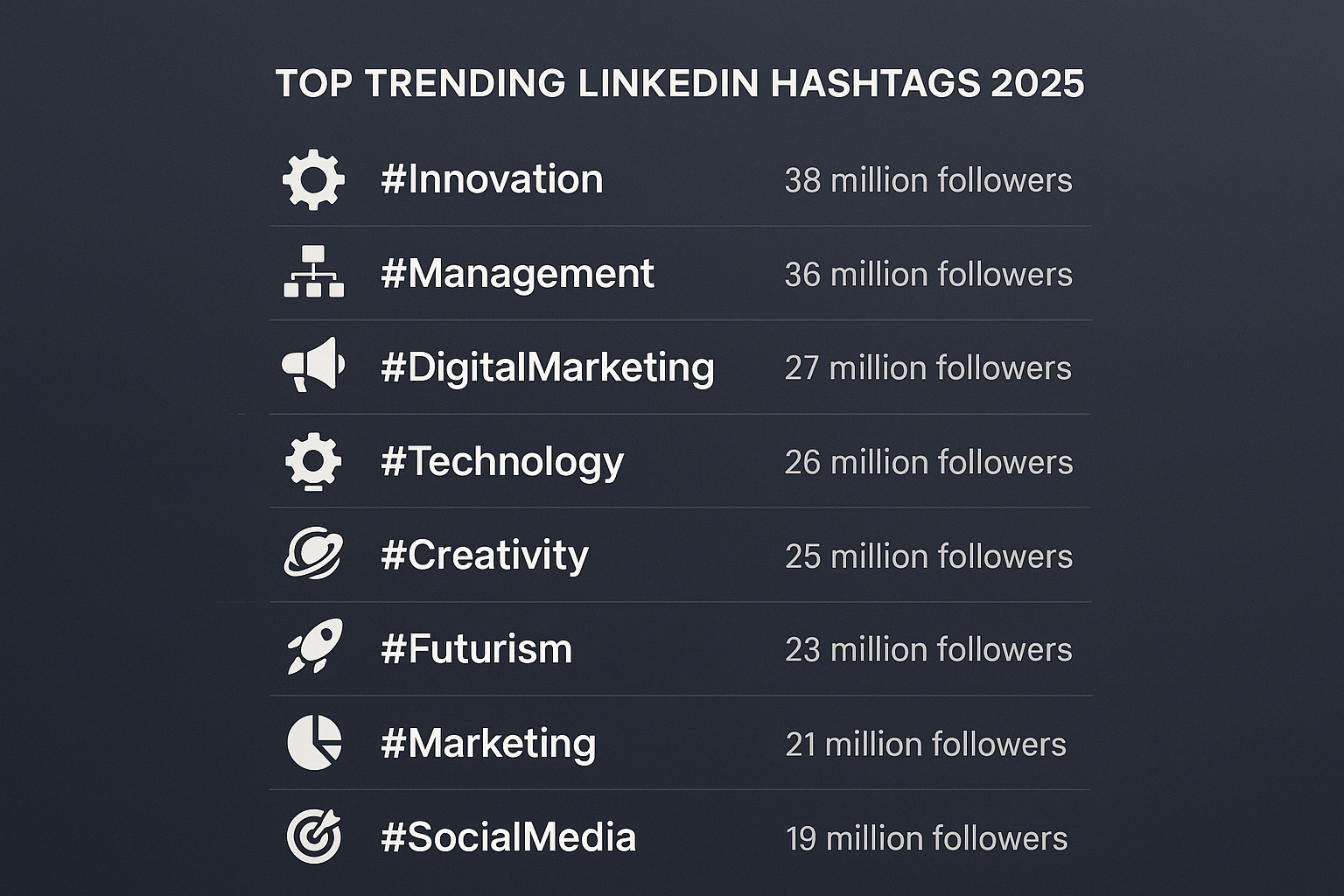Select the #DigitalMarketing hashtag

548,367
